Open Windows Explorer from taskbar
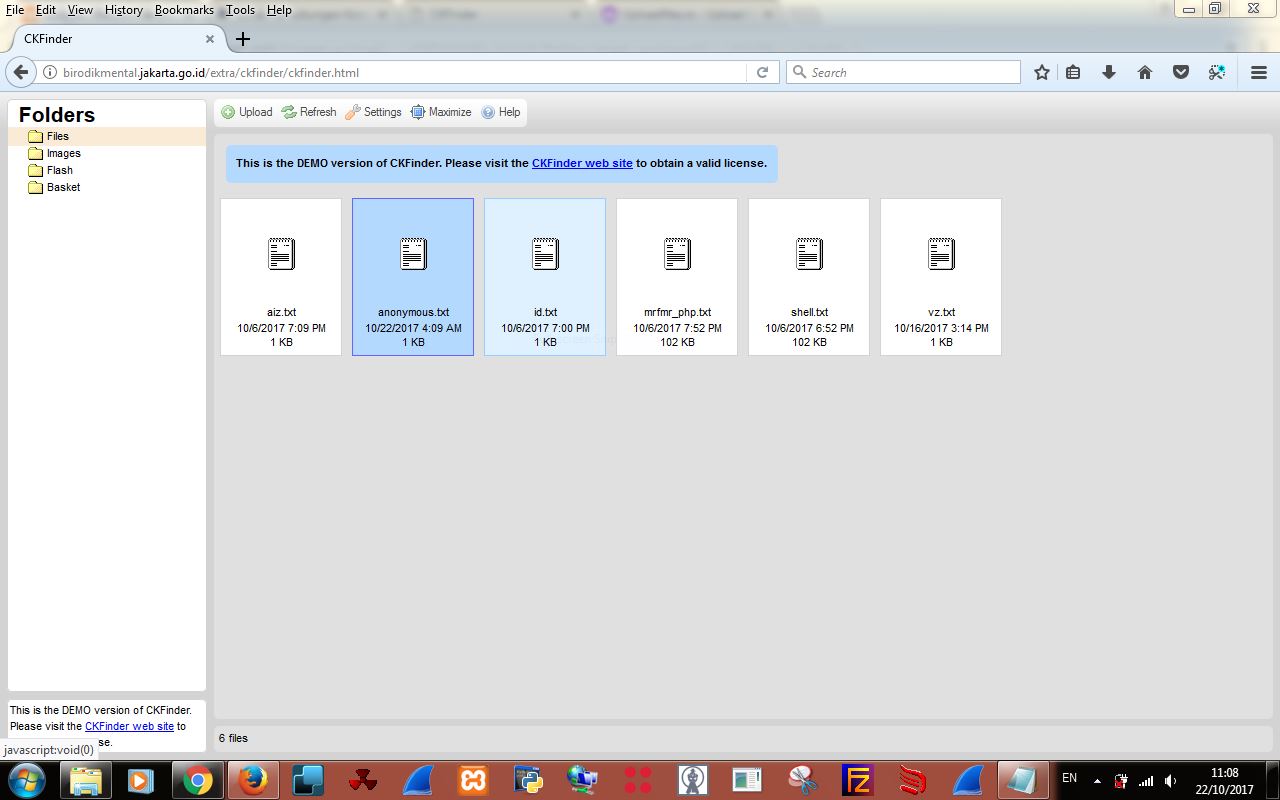This screenshot has width=1280, height=800. (x=86, y=779)
